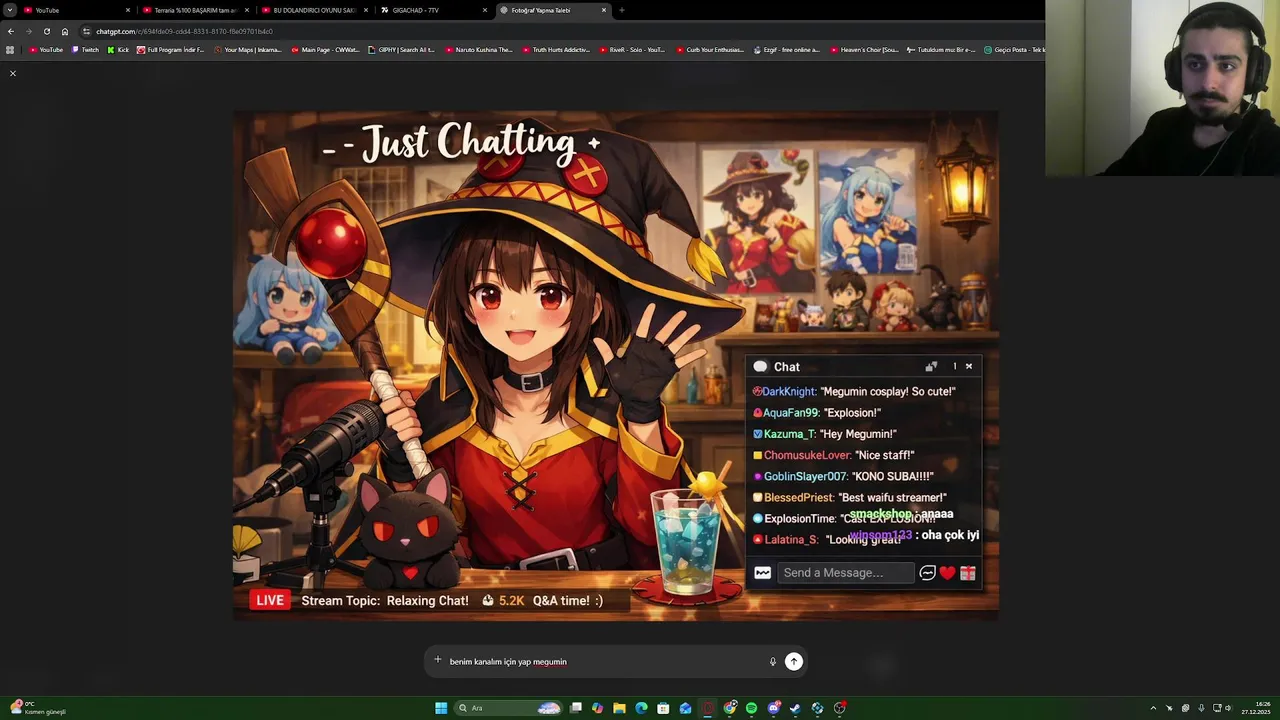Click the chatgpt.com address bar
The image size is (1280, 720).
[560, 31]
